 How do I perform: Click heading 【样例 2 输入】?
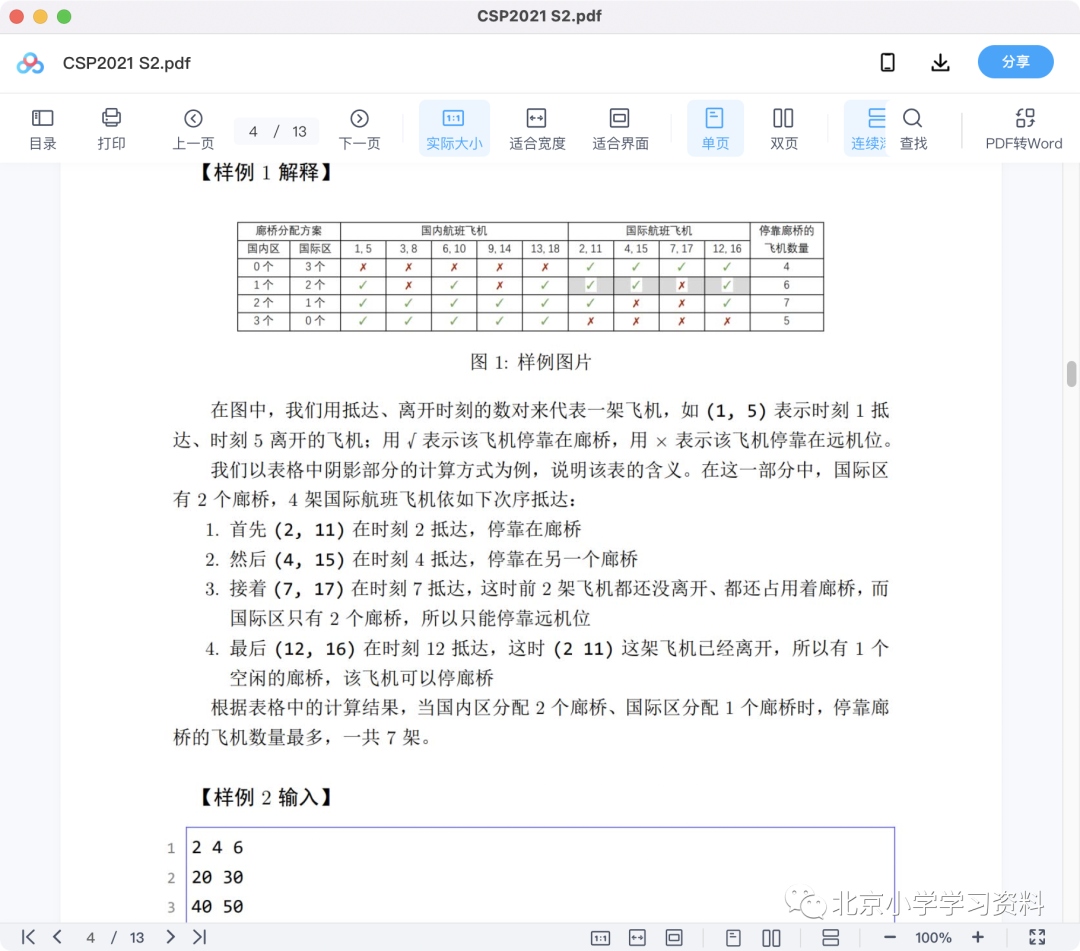[266, 797]
